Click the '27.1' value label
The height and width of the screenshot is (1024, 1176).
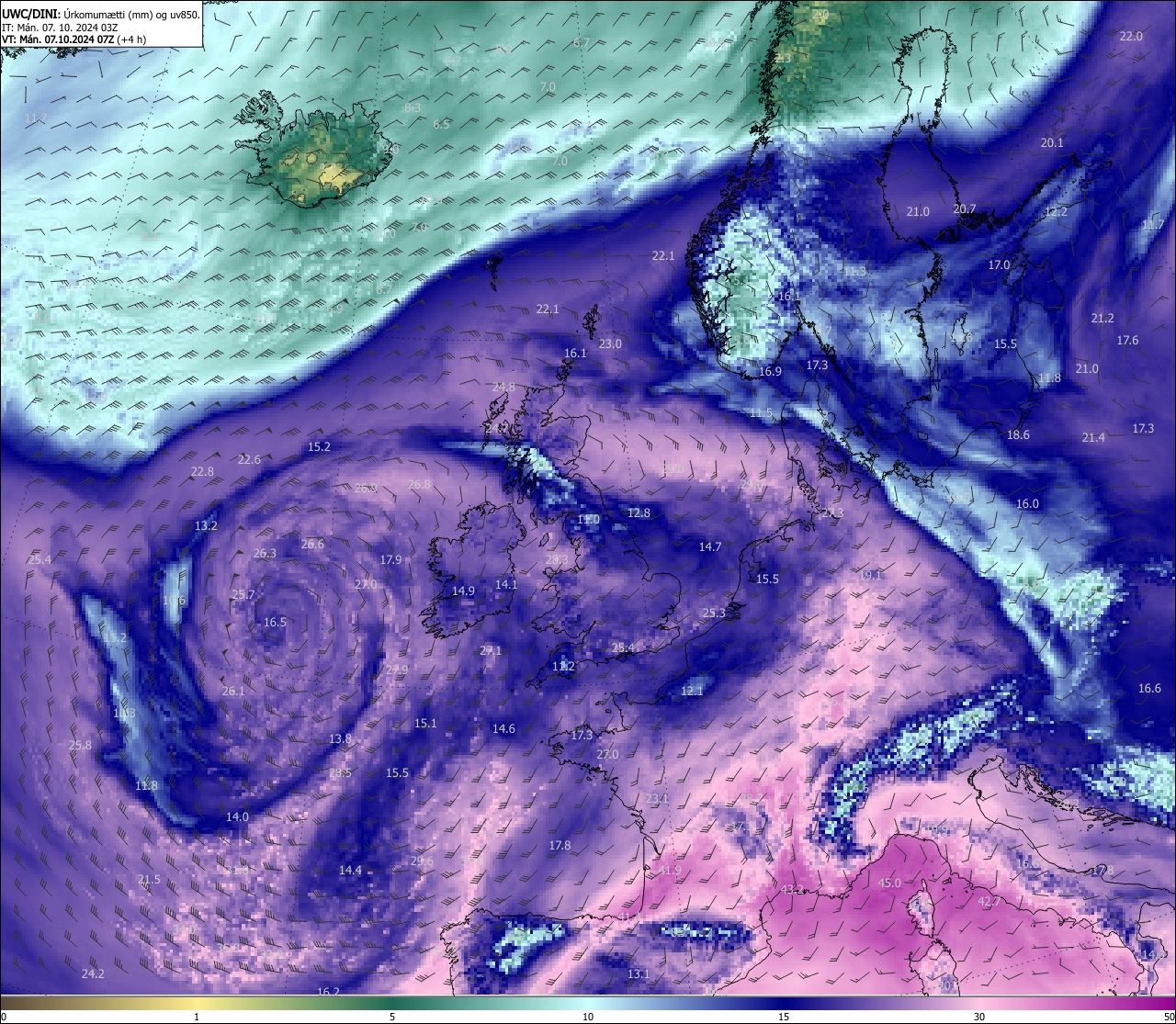click(491, 650)
